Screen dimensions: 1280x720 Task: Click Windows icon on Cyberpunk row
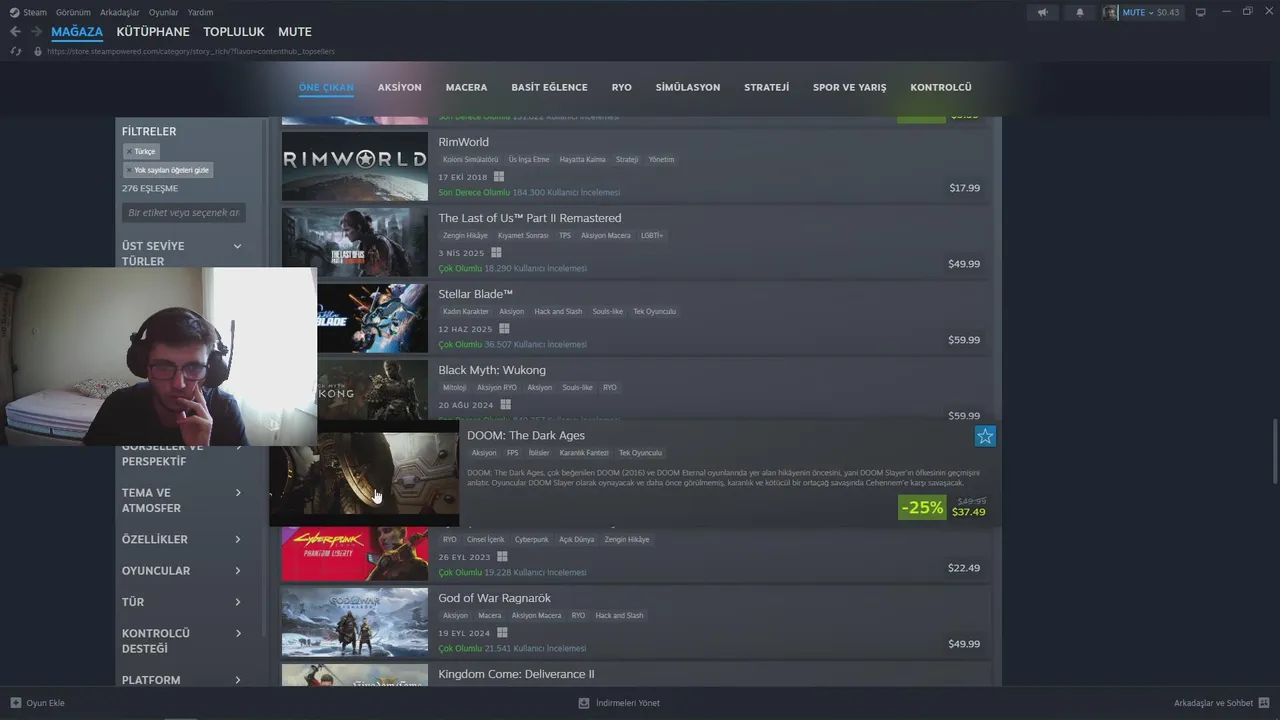(502, 557)
